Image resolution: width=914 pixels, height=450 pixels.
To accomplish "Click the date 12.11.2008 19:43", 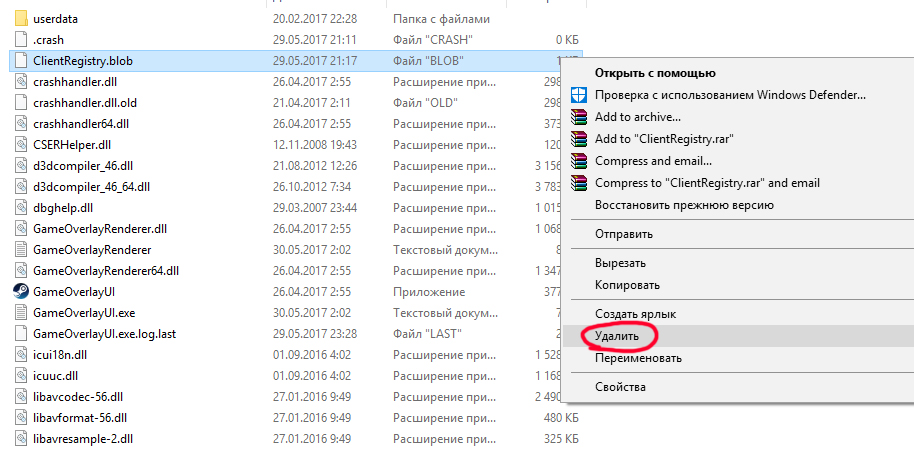I will (x=315, y=145).
